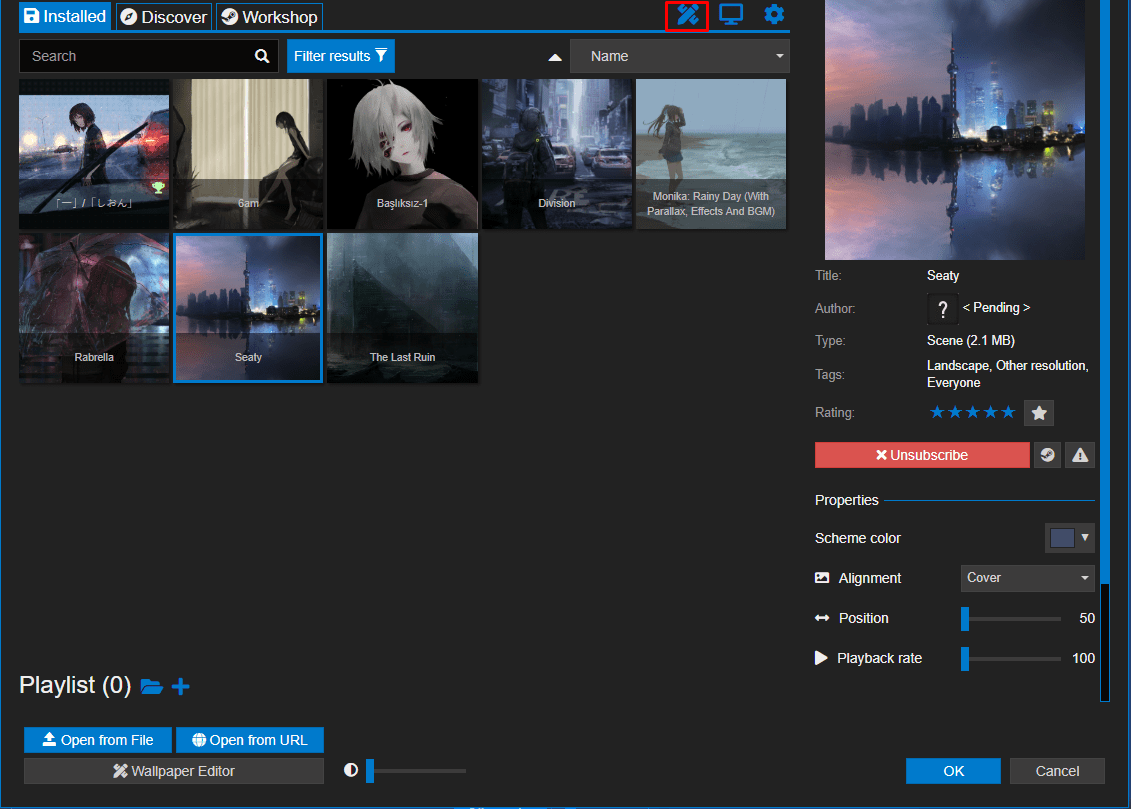
Task: Rate Seaty with the five stars
Action: (x=972, y=412)
